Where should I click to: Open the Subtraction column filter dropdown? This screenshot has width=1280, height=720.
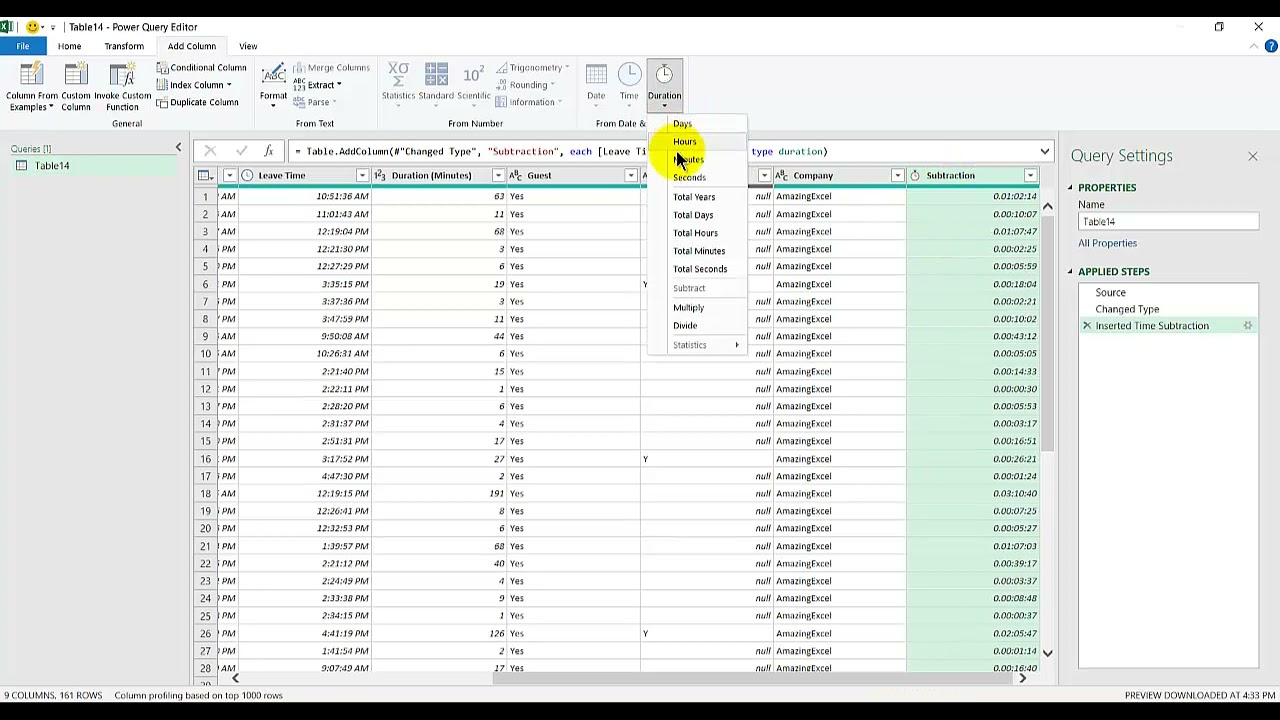click(1030, 176)
